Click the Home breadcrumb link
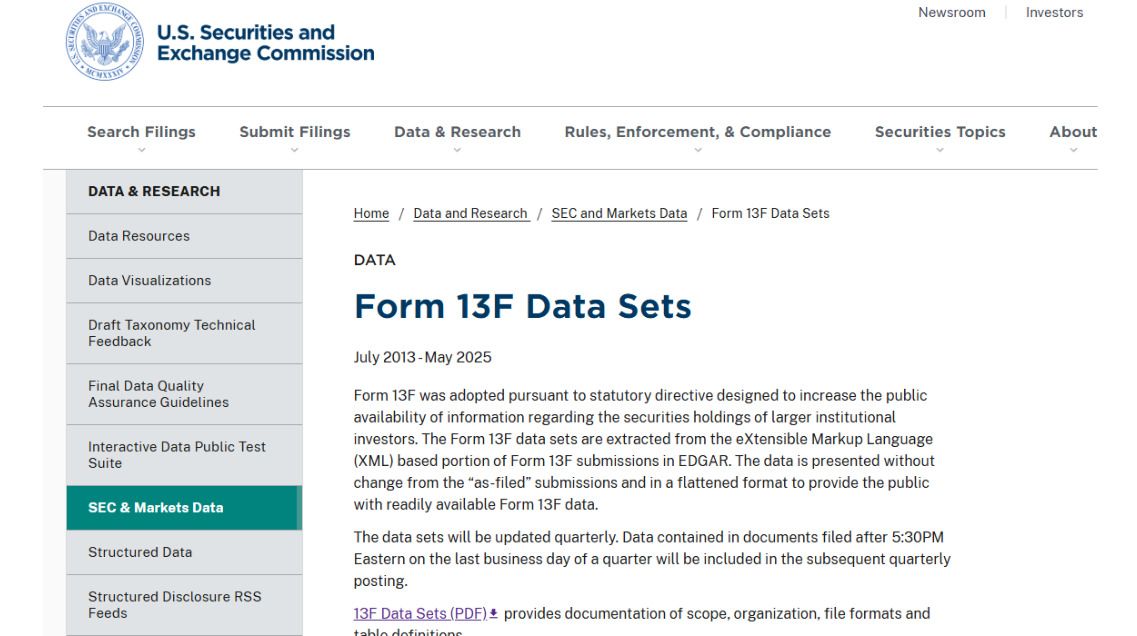The image size is (1137, 636). click(x=371, y=213)
